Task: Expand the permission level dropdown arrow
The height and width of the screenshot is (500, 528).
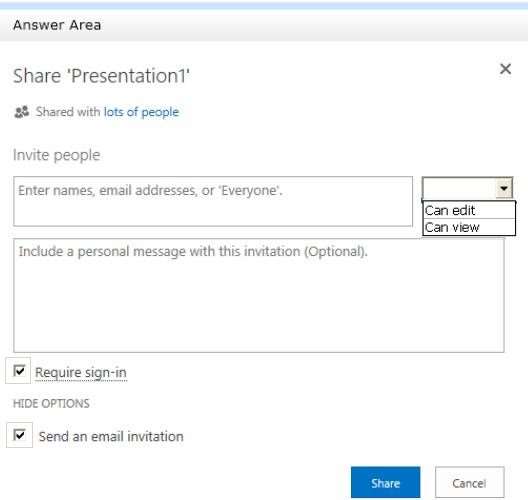Action: point(504,188)
